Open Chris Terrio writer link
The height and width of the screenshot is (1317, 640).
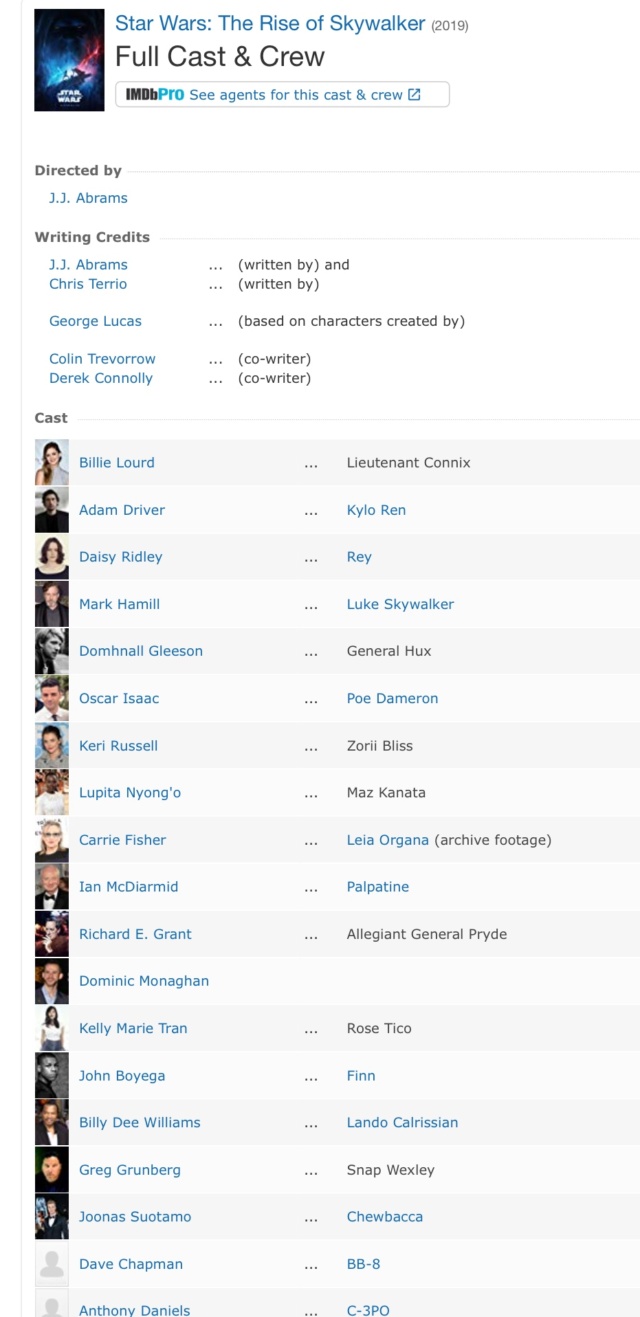click(88, 284)
